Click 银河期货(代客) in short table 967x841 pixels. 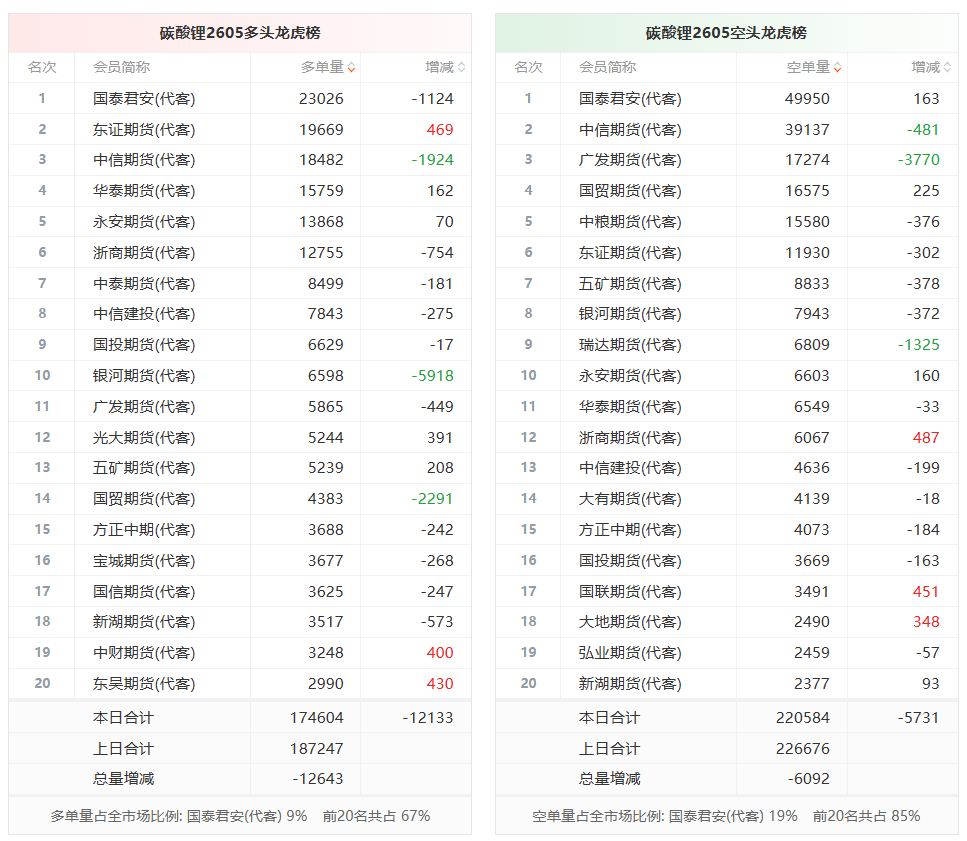tap(630, 313)
